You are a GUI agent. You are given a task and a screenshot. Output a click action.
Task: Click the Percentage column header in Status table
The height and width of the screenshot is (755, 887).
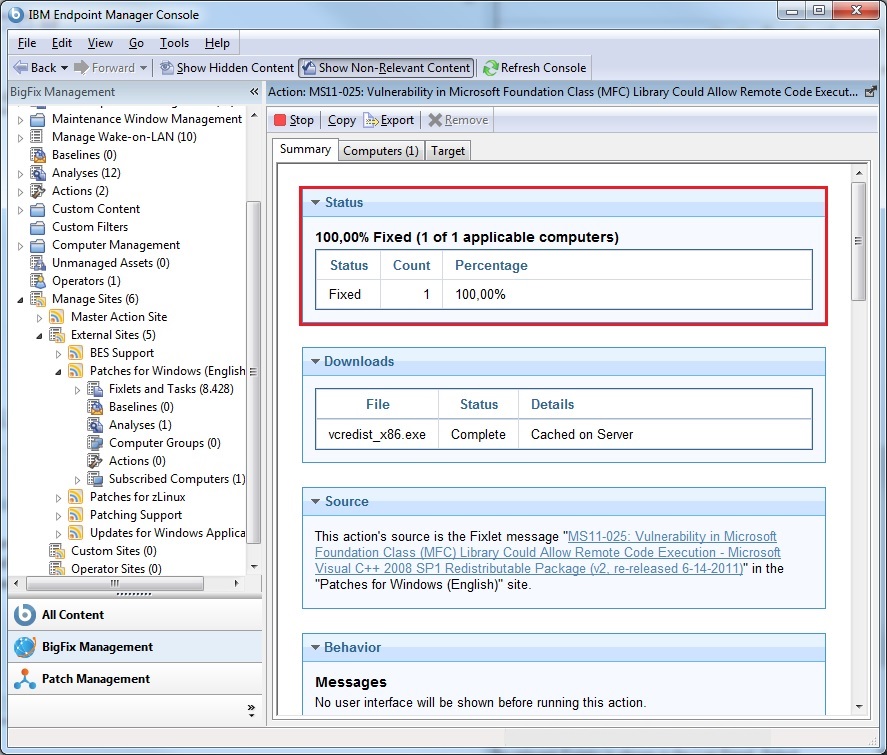(491, 265)
